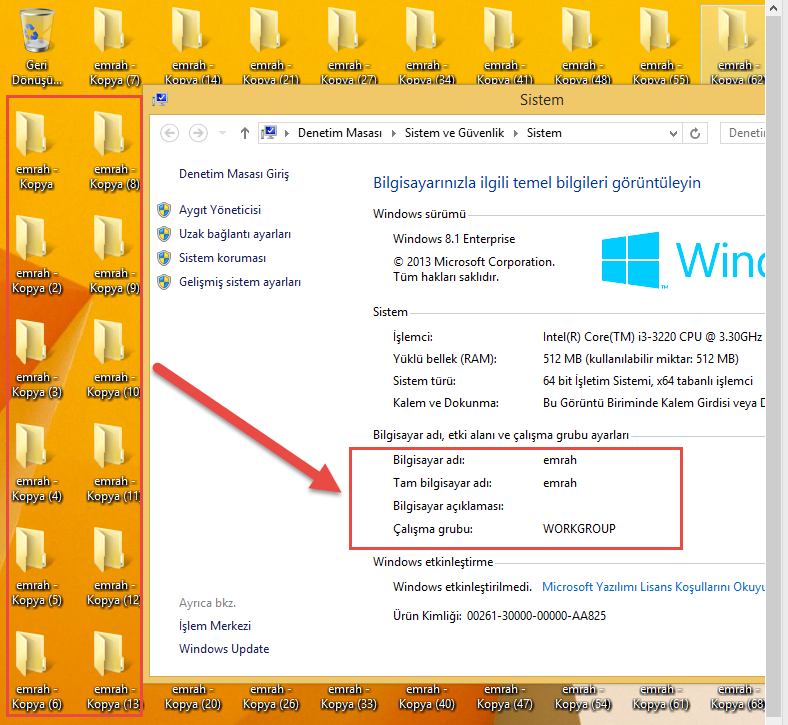Go up one level with the up arrow
Screen dimensions: 788x725
(245, 133)
